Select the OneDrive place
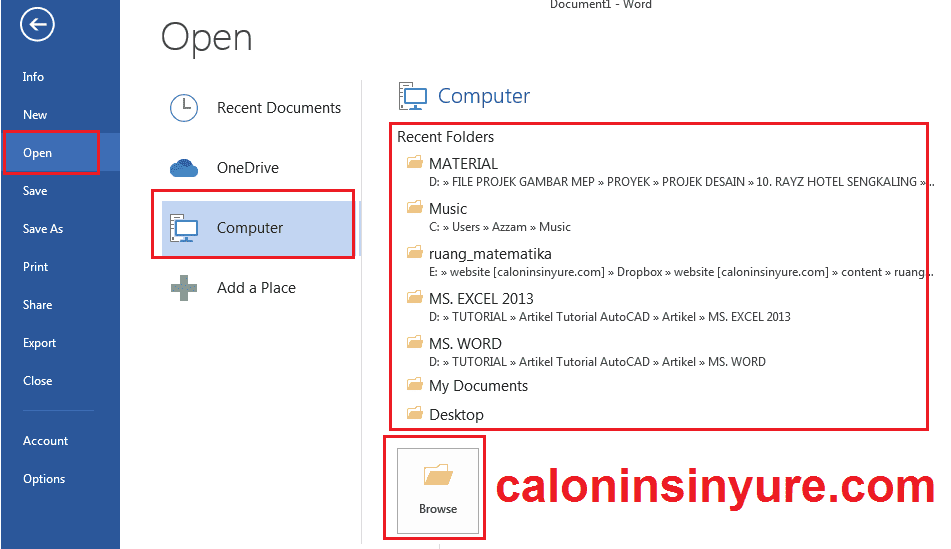The height and width of the screenshot is (549, 951). pos(248,168)
